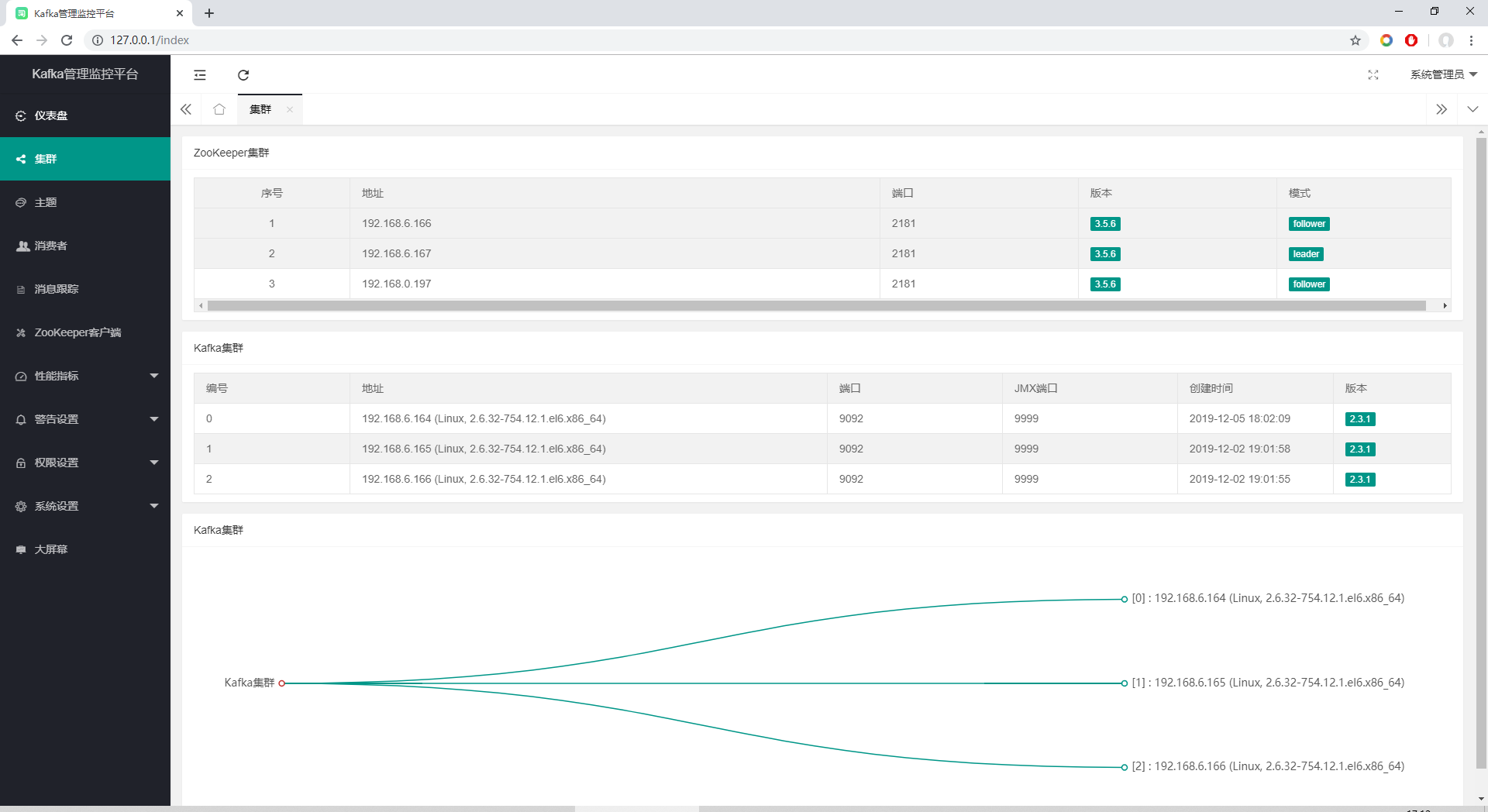Click graph node [2] 192.168.6.166
The height and width of the screenshot is (812, 1488).
coord(1125,767)
